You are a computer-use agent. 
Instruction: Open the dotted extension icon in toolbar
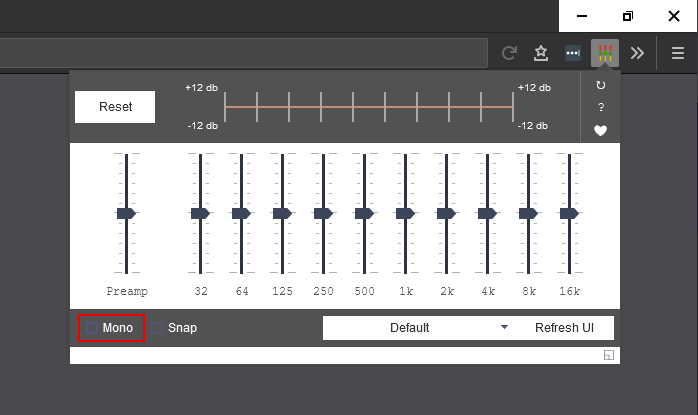[x=572, y=53]
